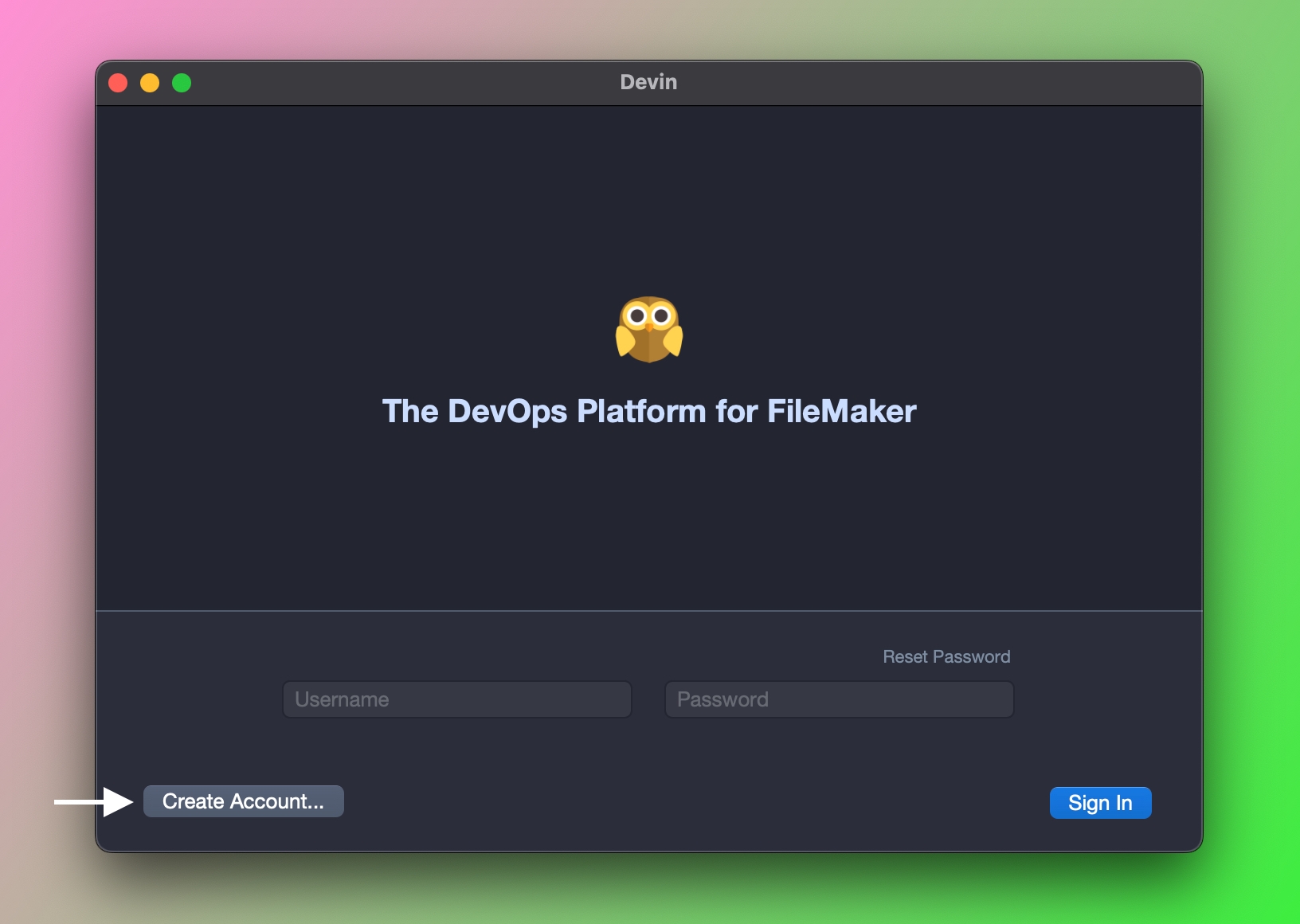This screenshot has width=1300, height=924.
Task: Click the DevOps Platform for FileMaker heading
Action: [x=649, y=412]
